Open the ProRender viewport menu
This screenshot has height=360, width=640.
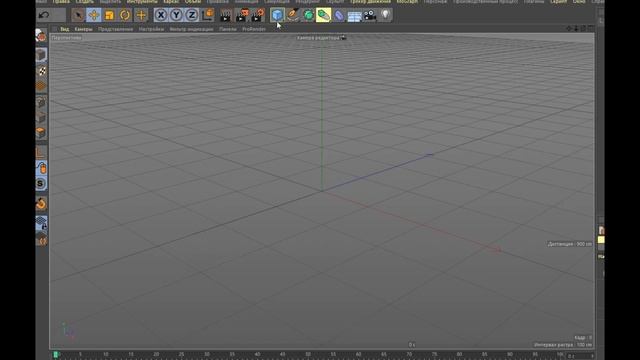pyautogui.click(x=254, y=29)
